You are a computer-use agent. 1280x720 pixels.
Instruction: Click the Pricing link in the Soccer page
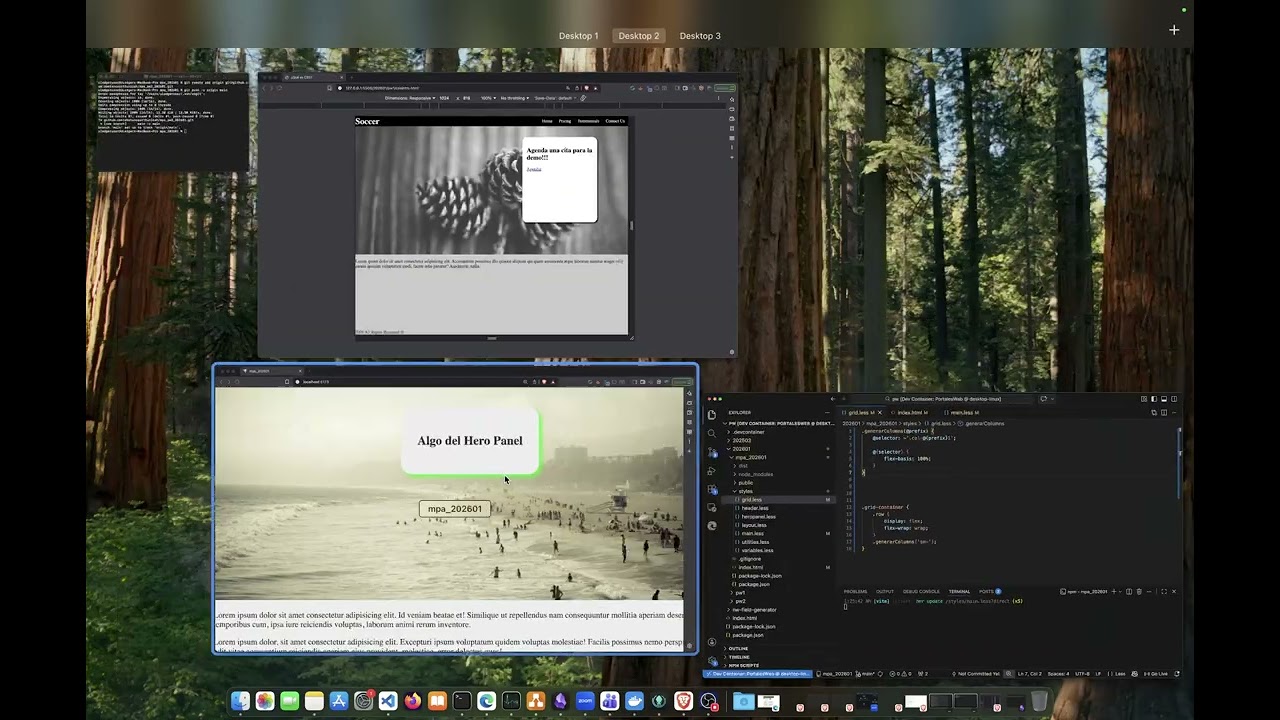coord(565,121)
